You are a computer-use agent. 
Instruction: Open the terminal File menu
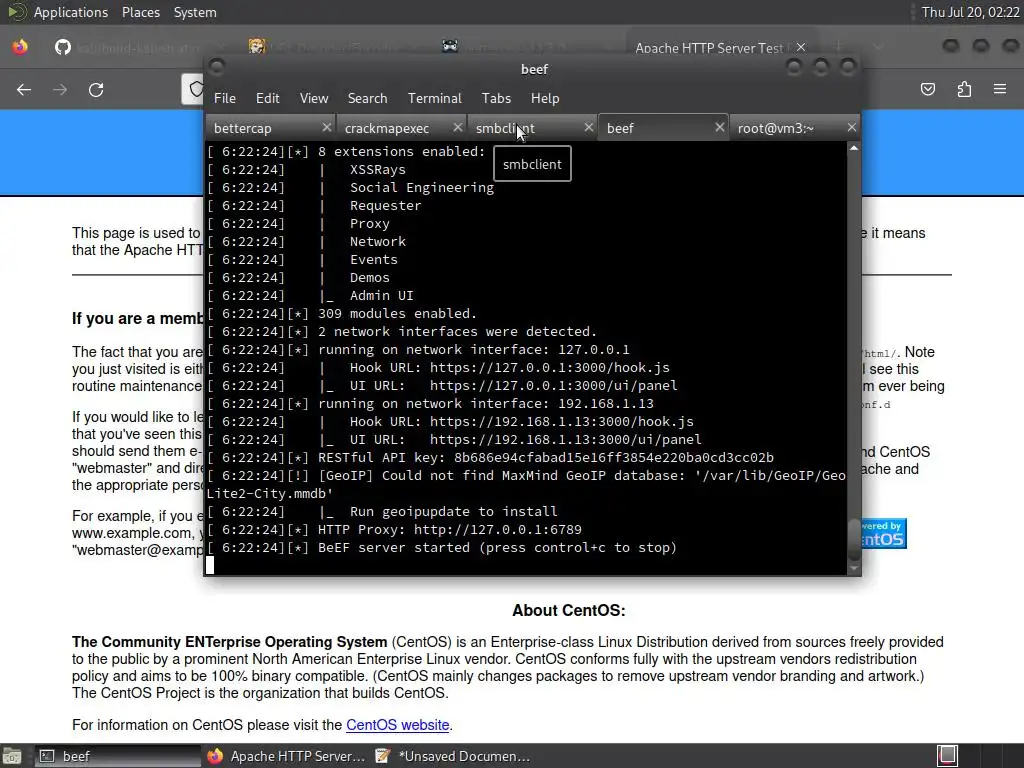(225, 98)
